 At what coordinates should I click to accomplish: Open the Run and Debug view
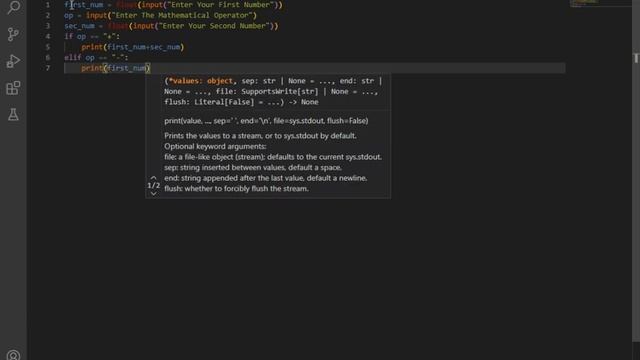point(13,61)
